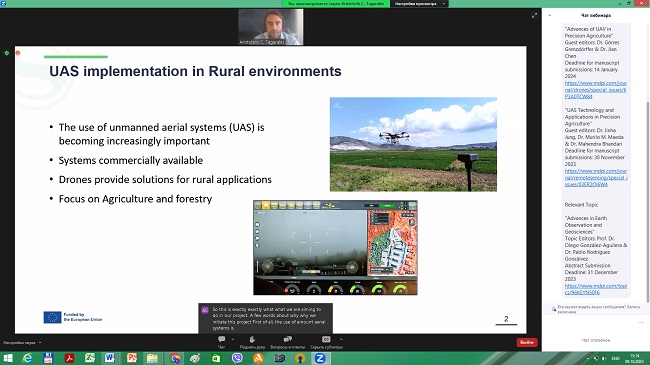
Task: Click the chat message input field
Action: click(x=595, y=340)
